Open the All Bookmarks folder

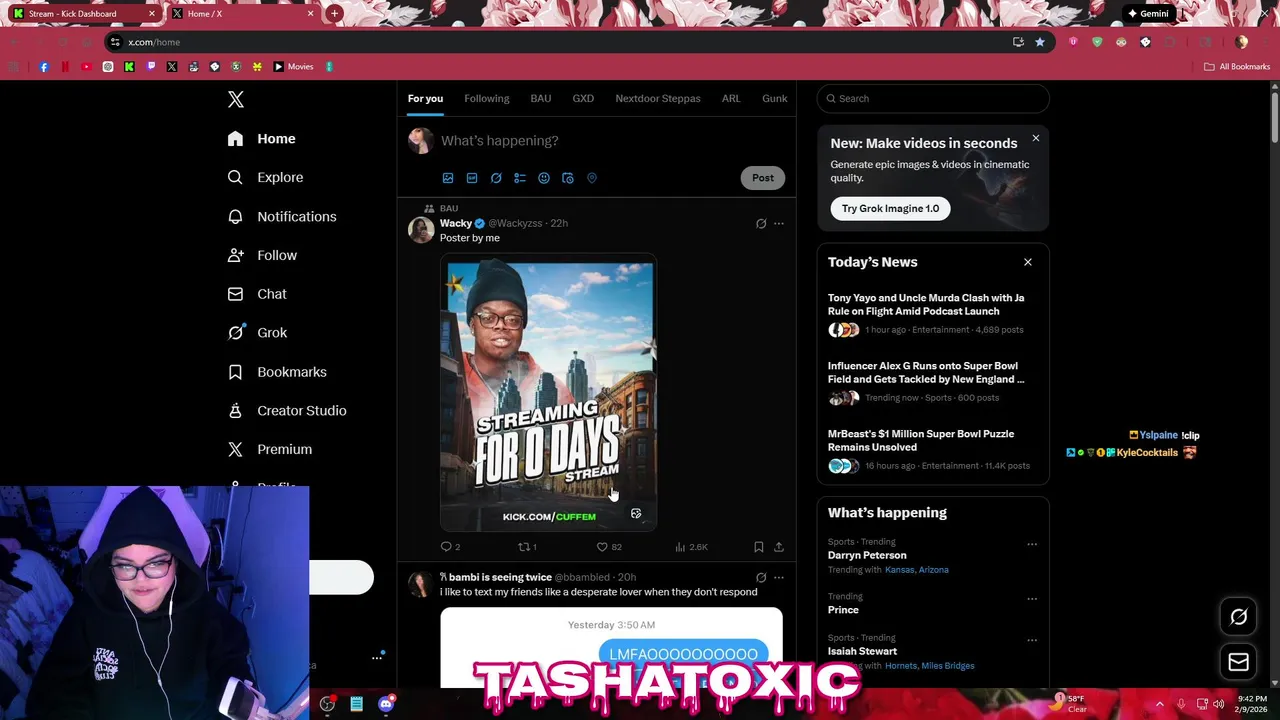click(1237, 67)
